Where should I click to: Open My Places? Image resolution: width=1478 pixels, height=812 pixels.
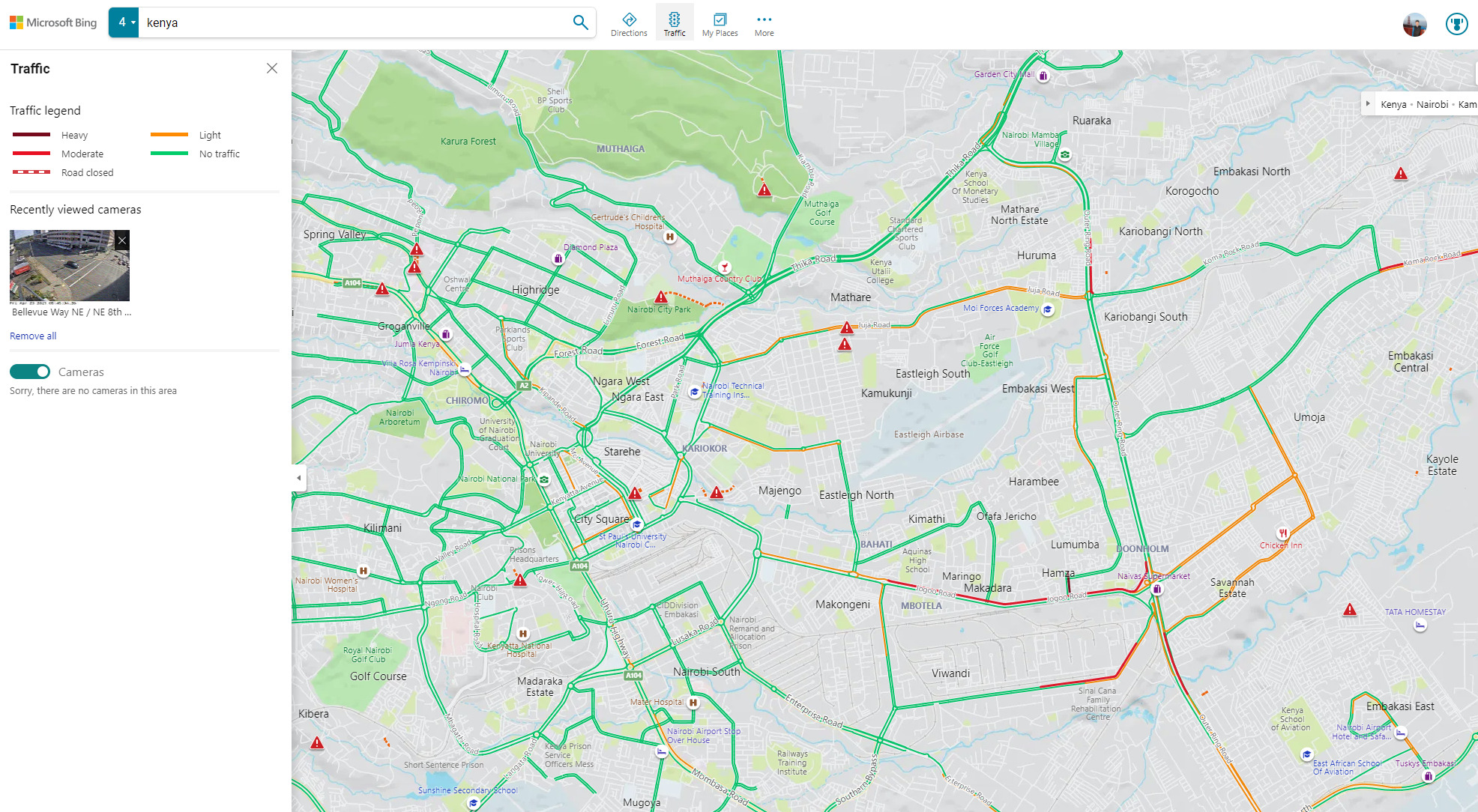(x=719, y=22)
